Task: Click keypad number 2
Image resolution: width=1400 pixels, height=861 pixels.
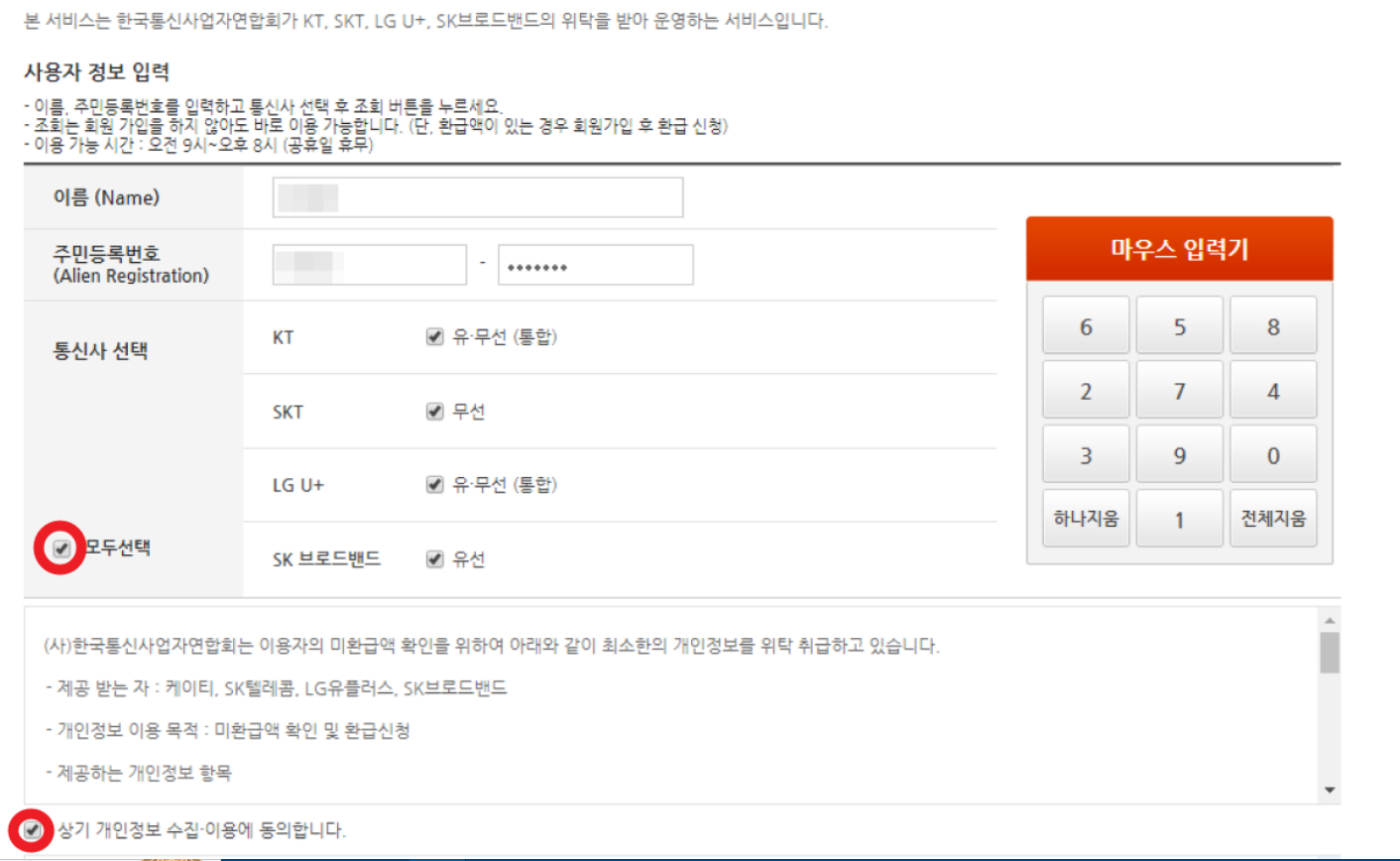Action: point(1086,390)
